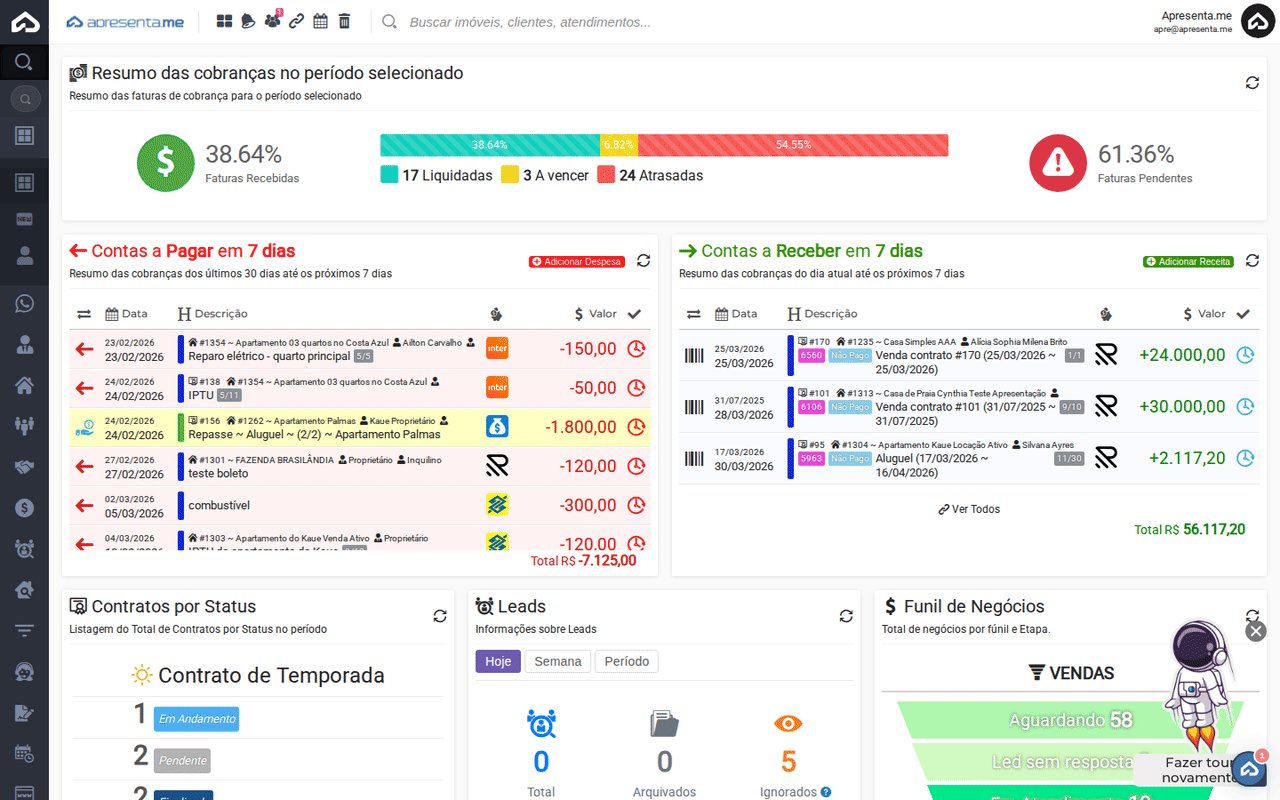Expand the funnel filter icon in sidebar
The image size is (1280, 800).
[24, 630]
